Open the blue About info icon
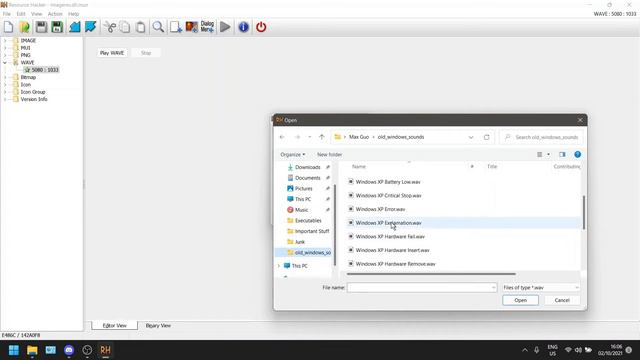Screen dimensions: 640x360 (x=244, y=27)
